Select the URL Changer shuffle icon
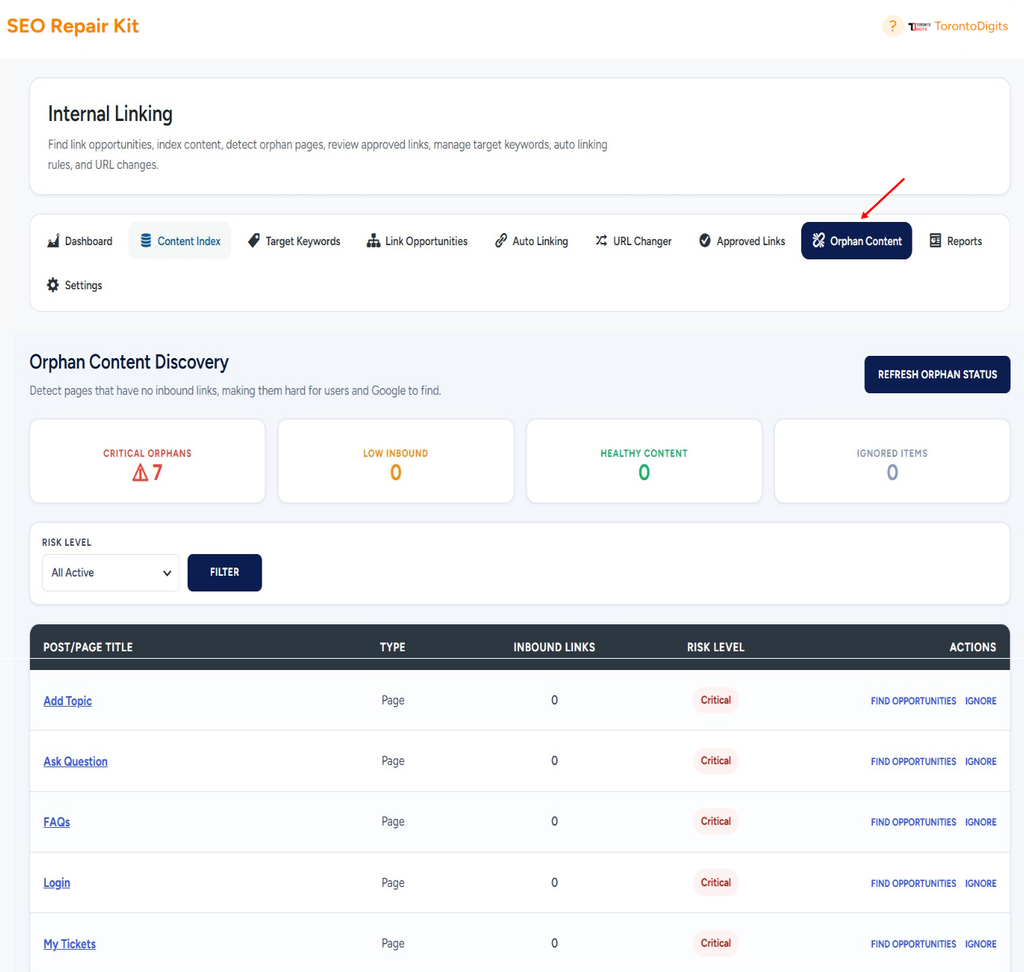Image resolution: width=1024 pixels, height=972 pixels. pyautogui.click(x=601, y=241)
